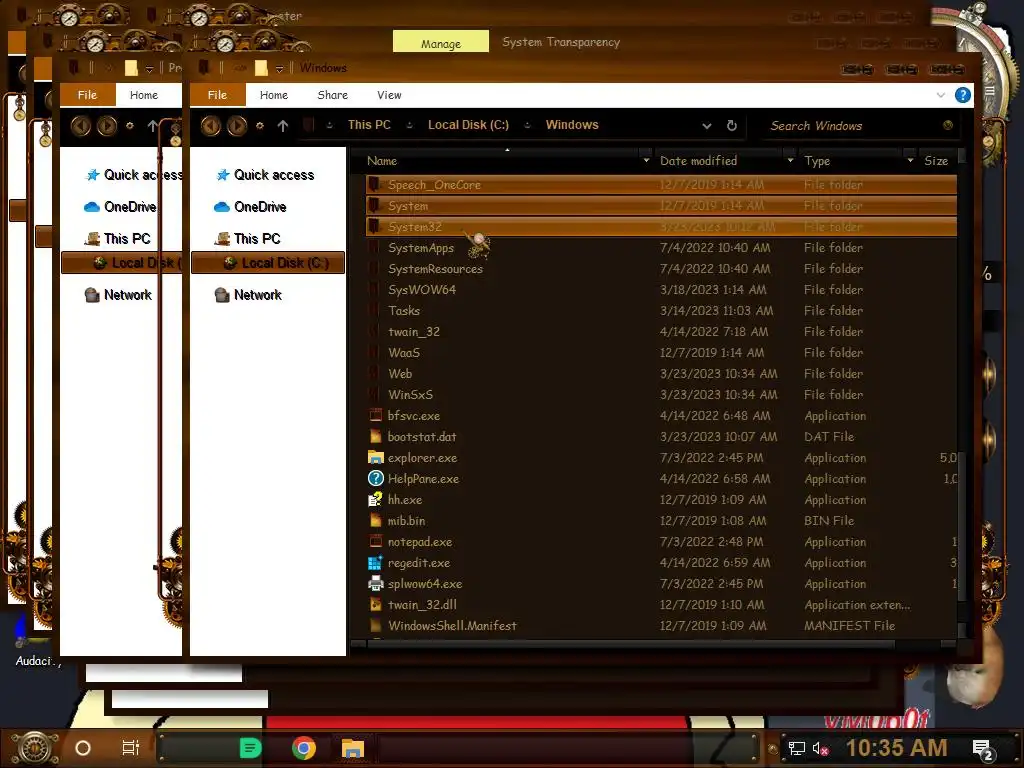Click the notepad.exe file icon
1024x768 pixels.
(x=376, y=541)
